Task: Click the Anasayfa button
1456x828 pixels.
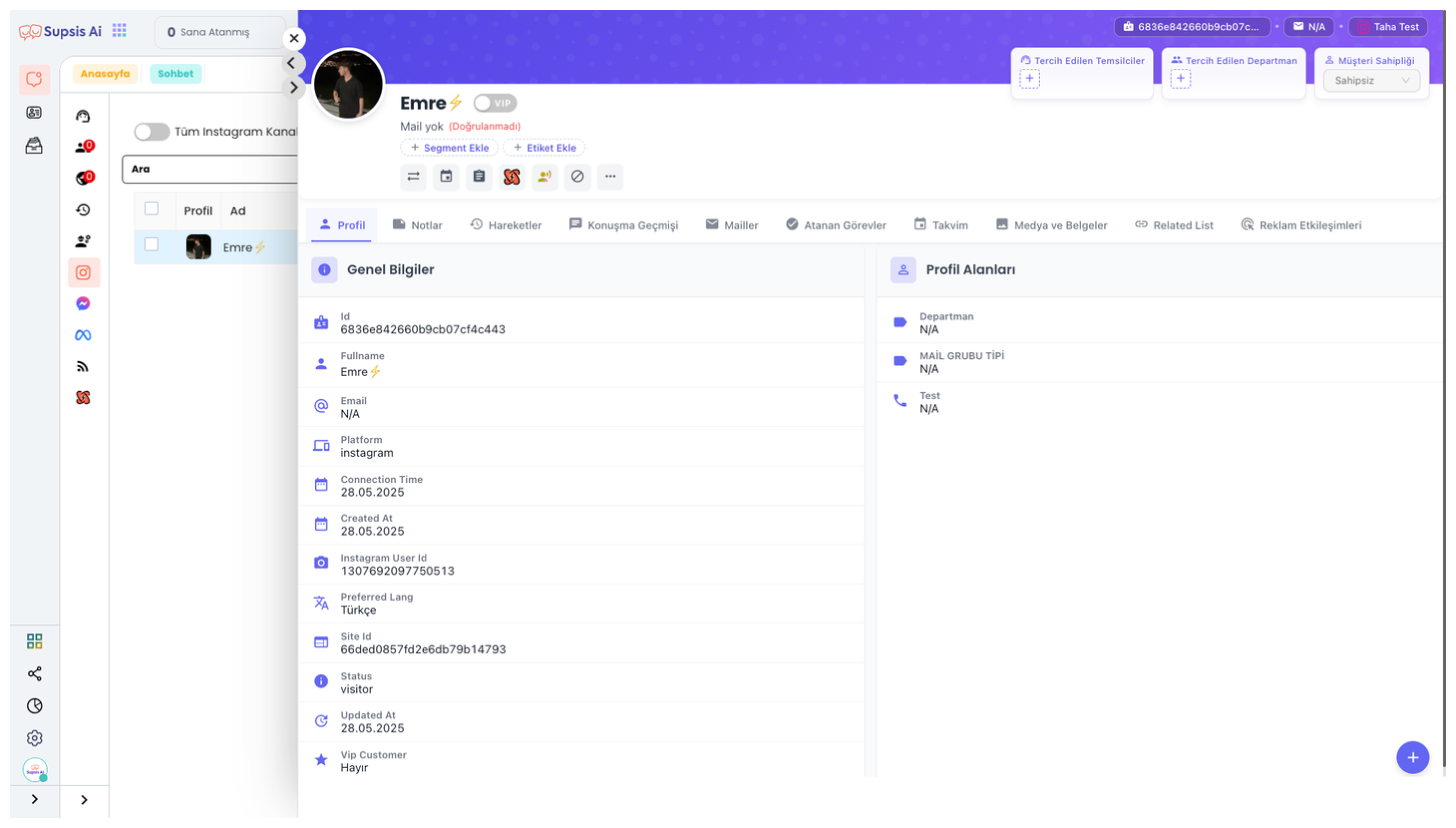Action: tap(105, 74)
